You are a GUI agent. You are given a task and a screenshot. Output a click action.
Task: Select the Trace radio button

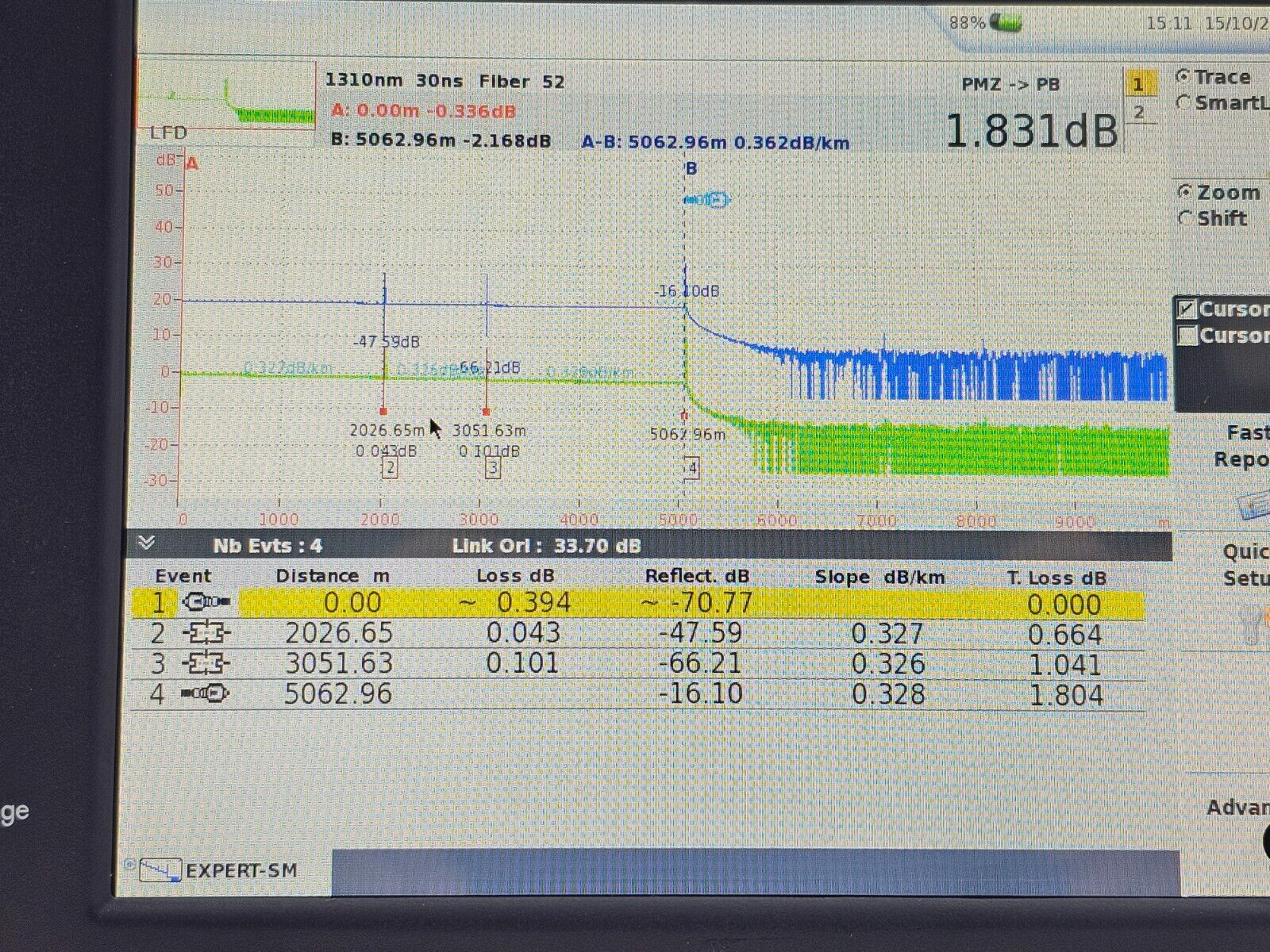[1183, 77]
